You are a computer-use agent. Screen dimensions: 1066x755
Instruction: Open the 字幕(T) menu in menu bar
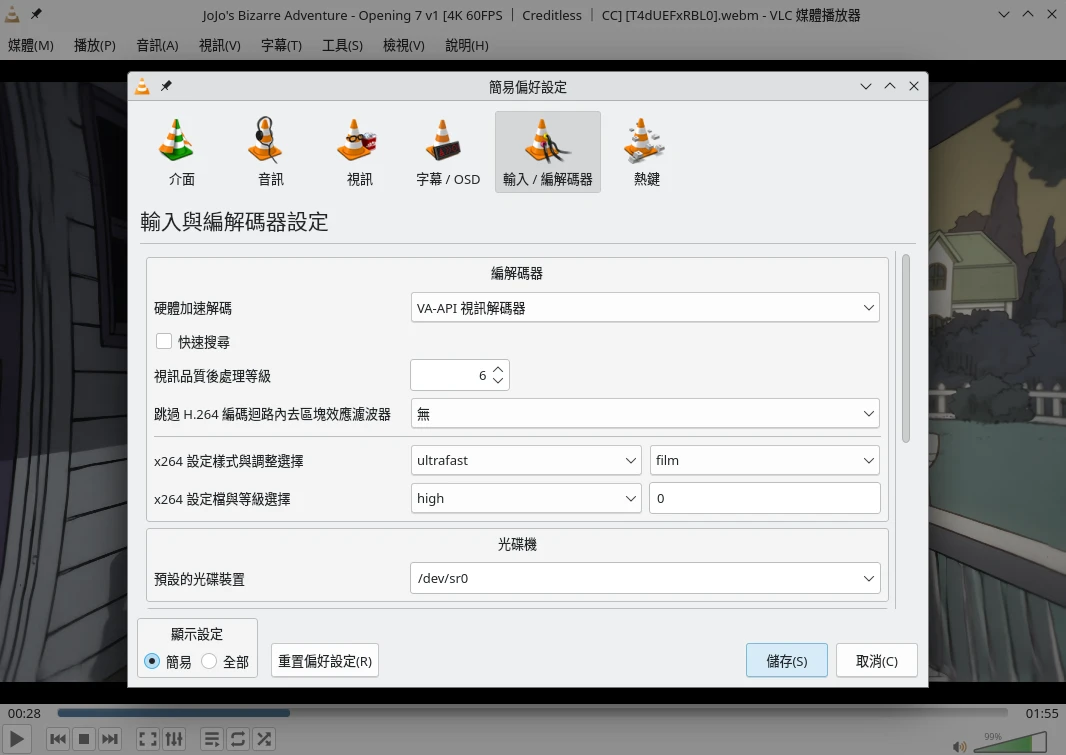point(281,45)
